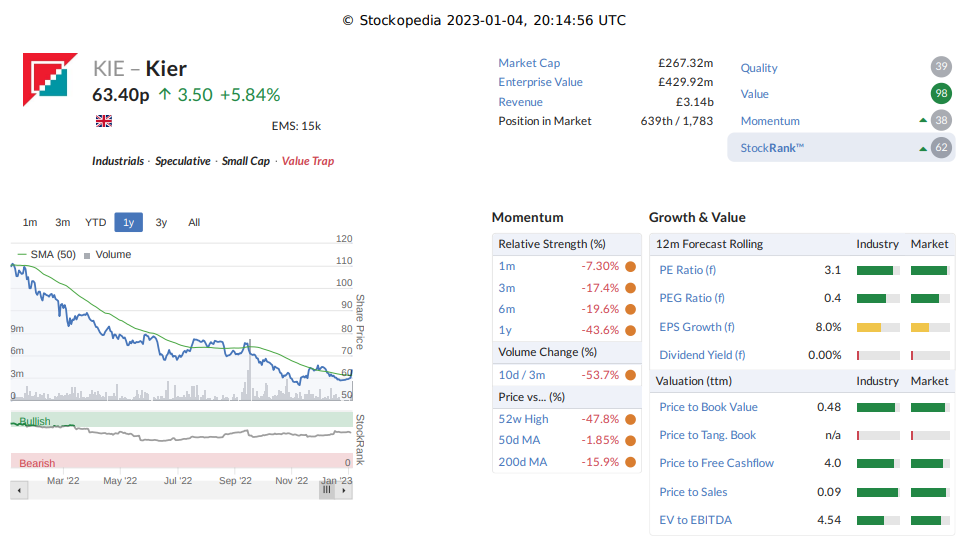Click the Bearish zone of StockRank chart

(x=182, y=461)
